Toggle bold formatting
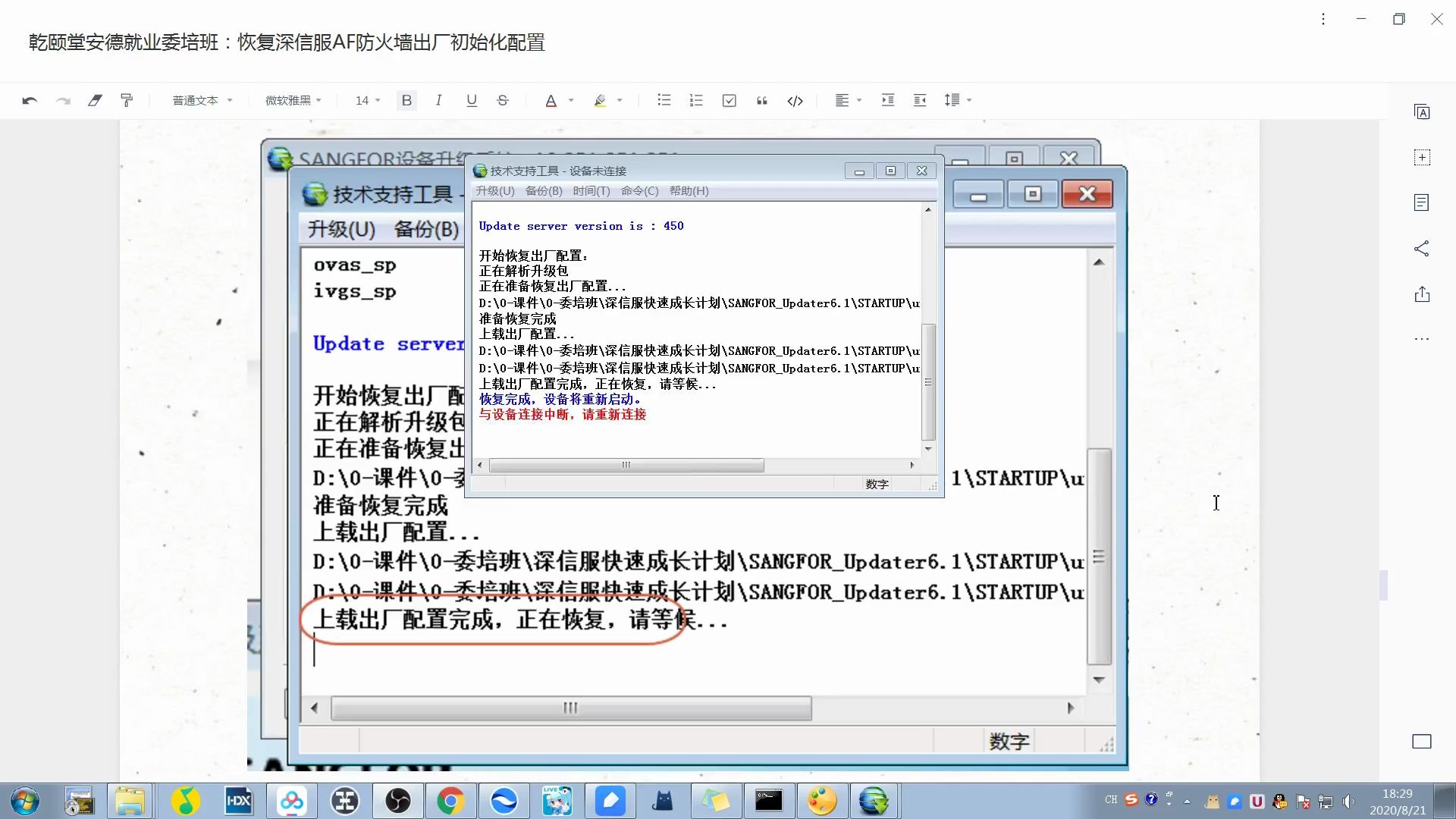This screenshot has height=819, width=1456. (406, 100)
